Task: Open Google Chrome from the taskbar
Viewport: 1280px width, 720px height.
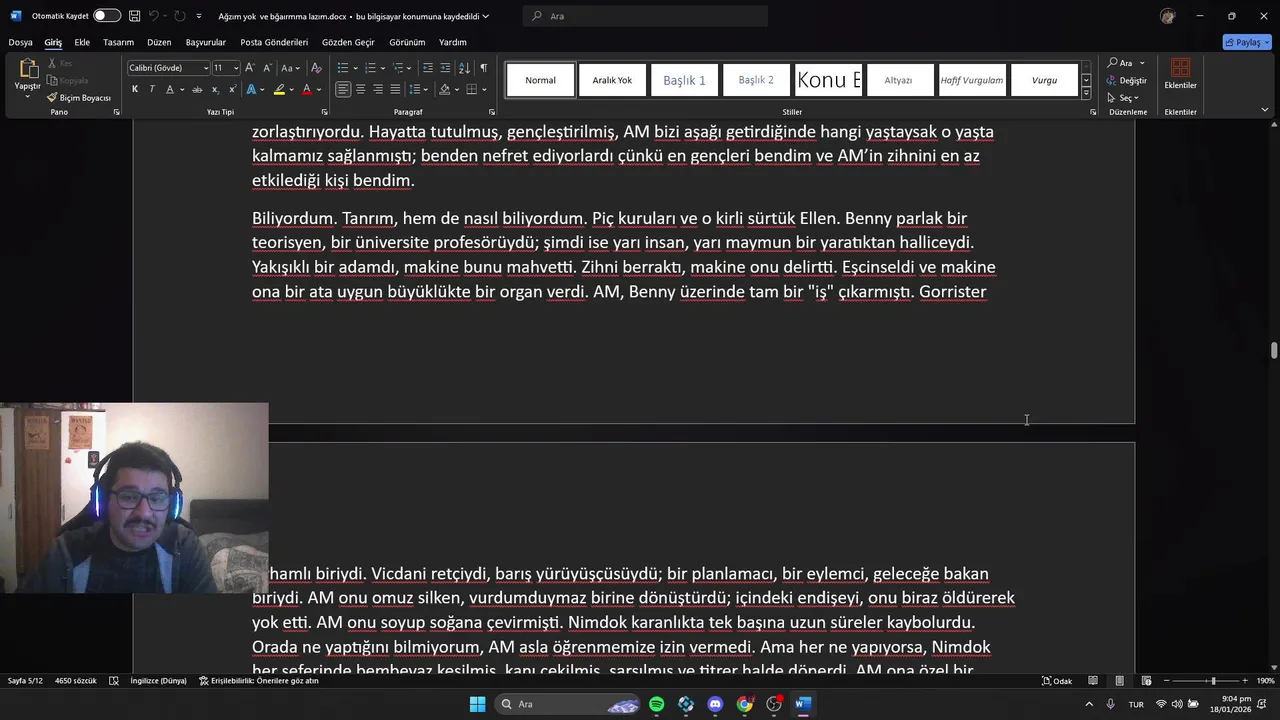Action: point(744,704)
